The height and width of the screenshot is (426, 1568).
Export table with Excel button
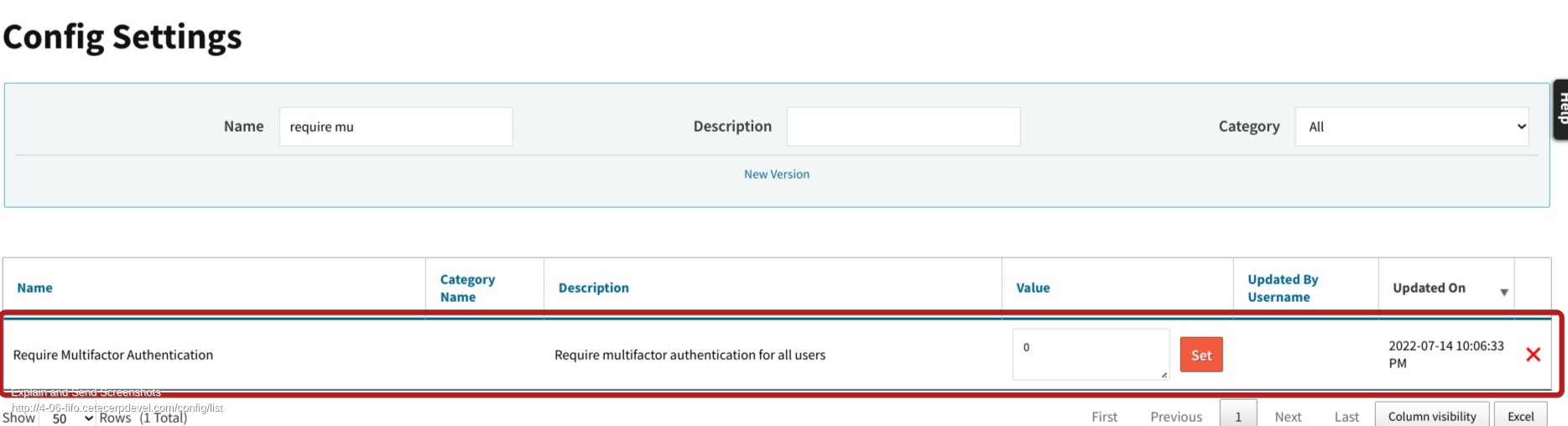coord(1520,416)
